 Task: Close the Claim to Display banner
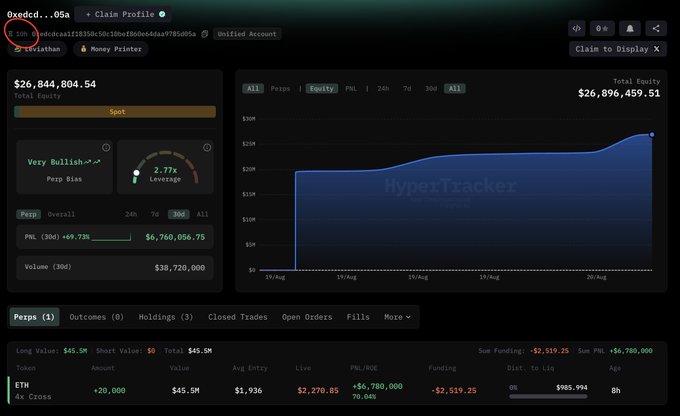pos(657,49)
